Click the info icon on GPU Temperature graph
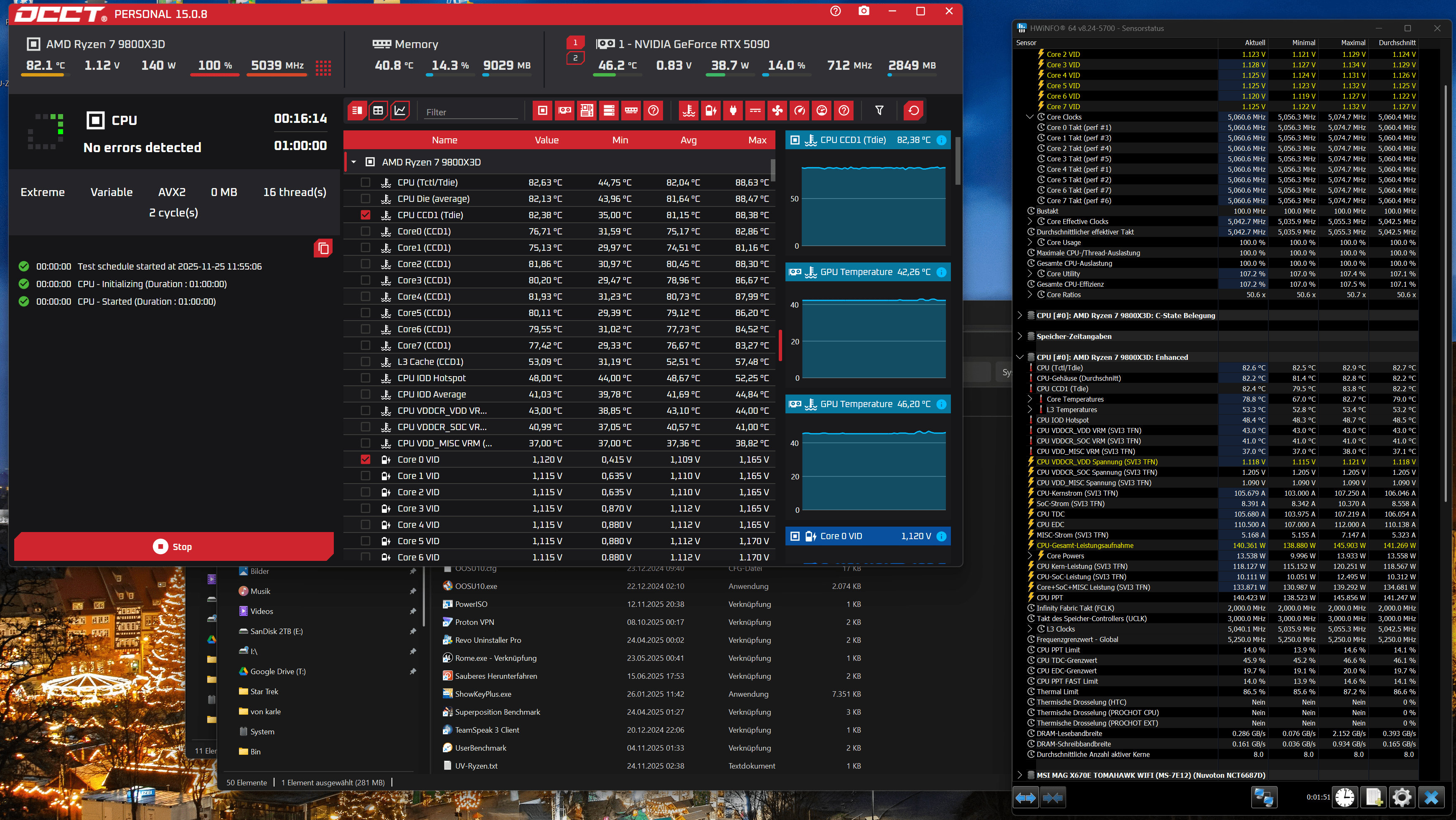 coord(942,272)
